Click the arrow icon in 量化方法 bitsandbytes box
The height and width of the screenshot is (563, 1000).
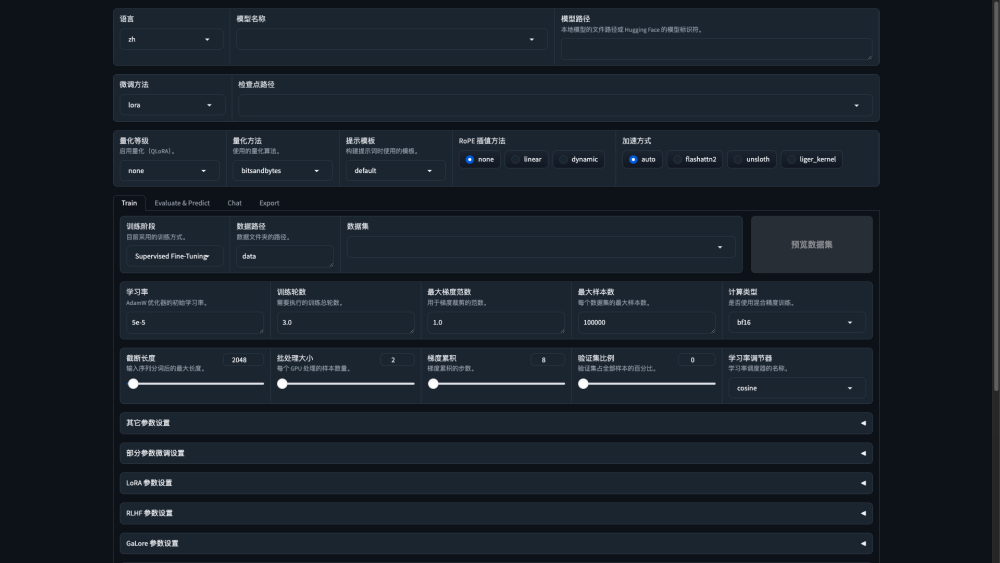point(318,171)
